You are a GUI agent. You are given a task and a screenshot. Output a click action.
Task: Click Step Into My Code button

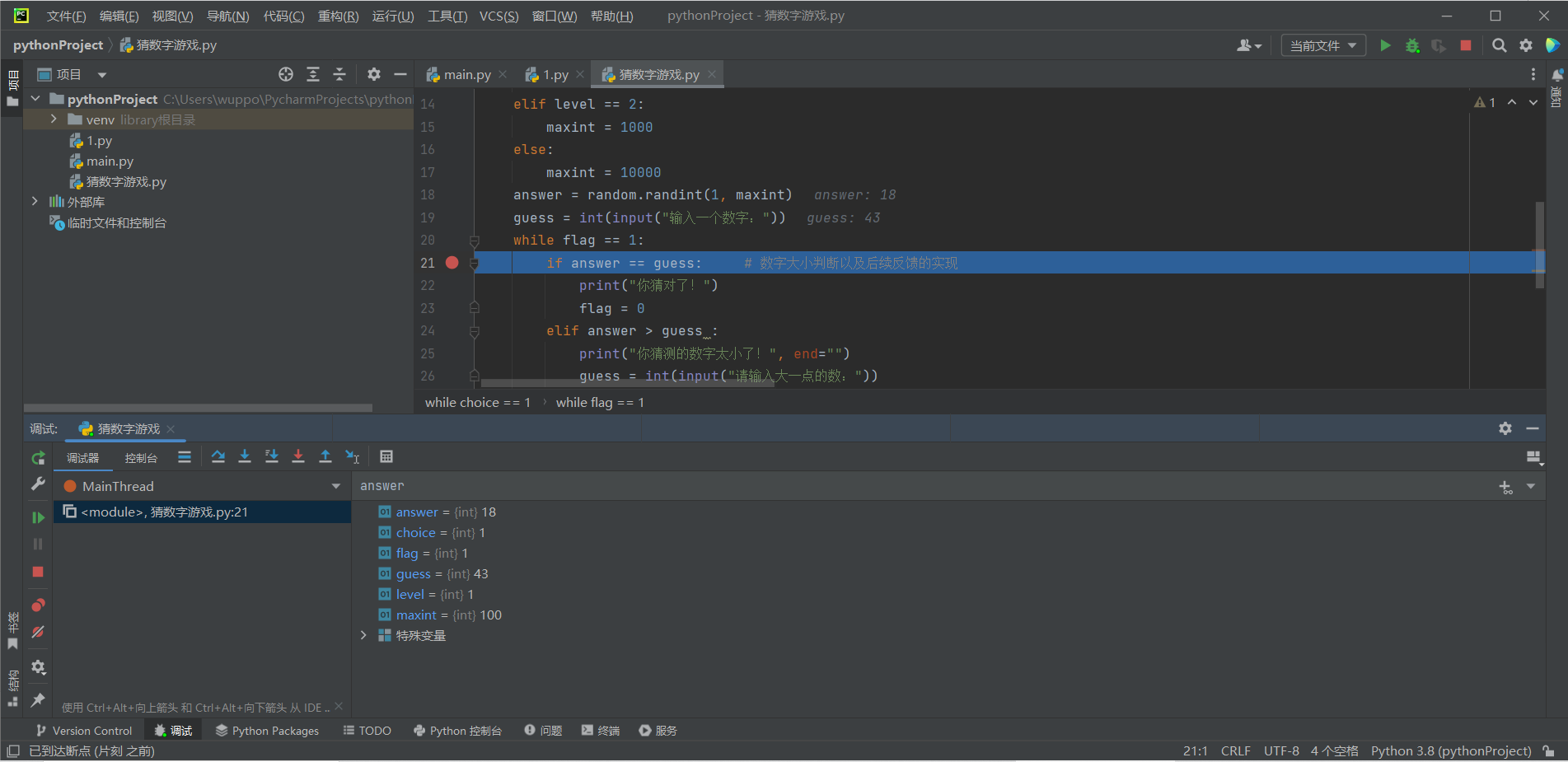[x=271, y=456]
